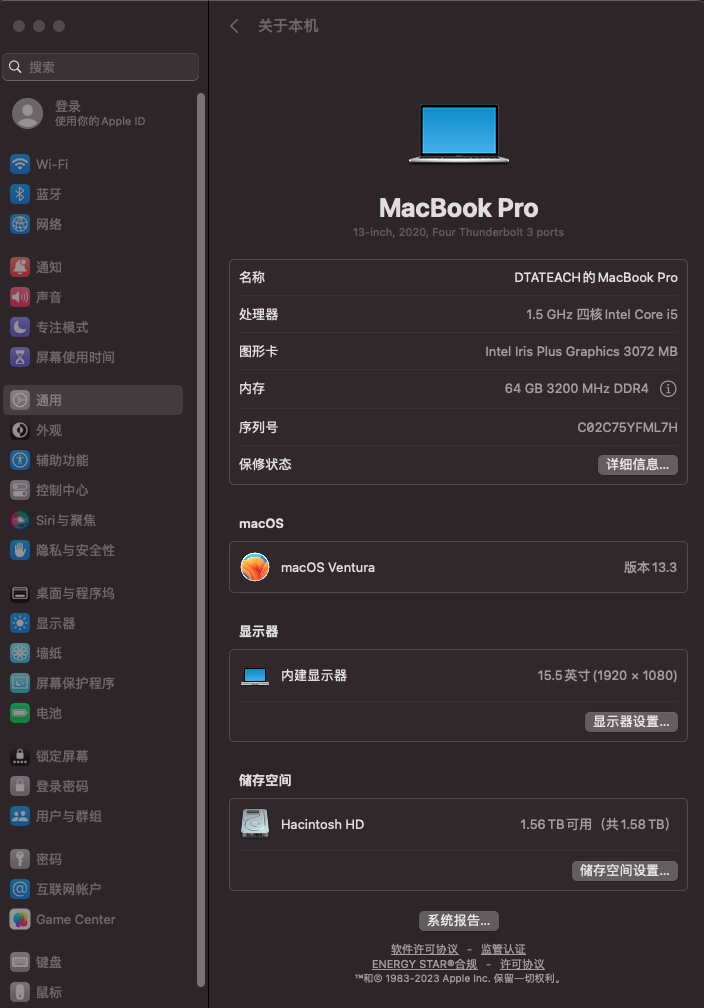The width and height of the screenshot is (704, 1008).
Task: Open Screen Saver (屏幕保护程序) icon
Action: [20, 683]
